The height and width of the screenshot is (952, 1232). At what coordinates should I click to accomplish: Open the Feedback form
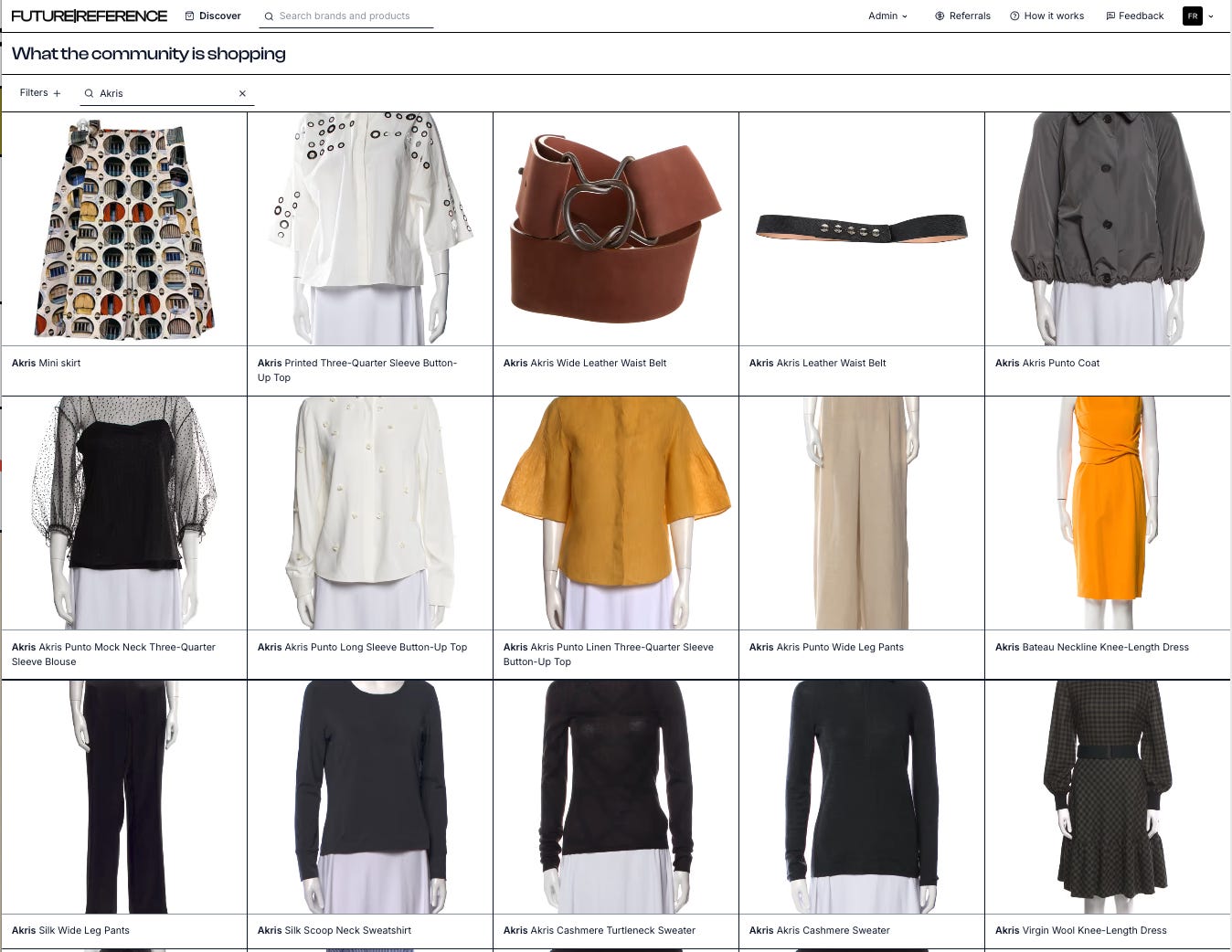[1134, 16]
